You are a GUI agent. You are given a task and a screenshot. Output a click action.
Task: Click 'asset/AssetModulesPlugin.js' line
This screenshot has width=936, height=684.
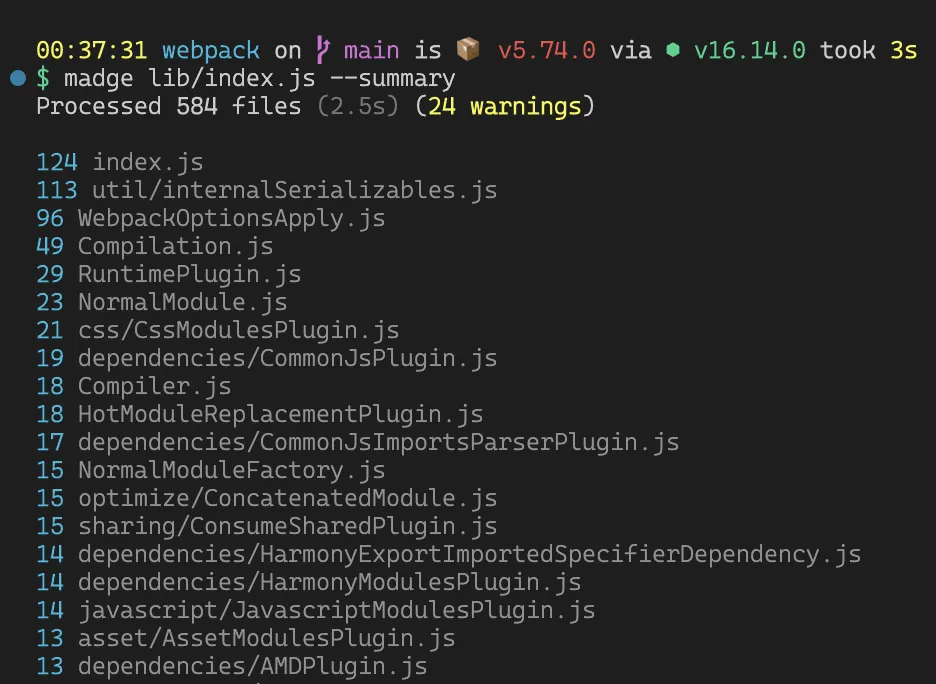point(245,639)
